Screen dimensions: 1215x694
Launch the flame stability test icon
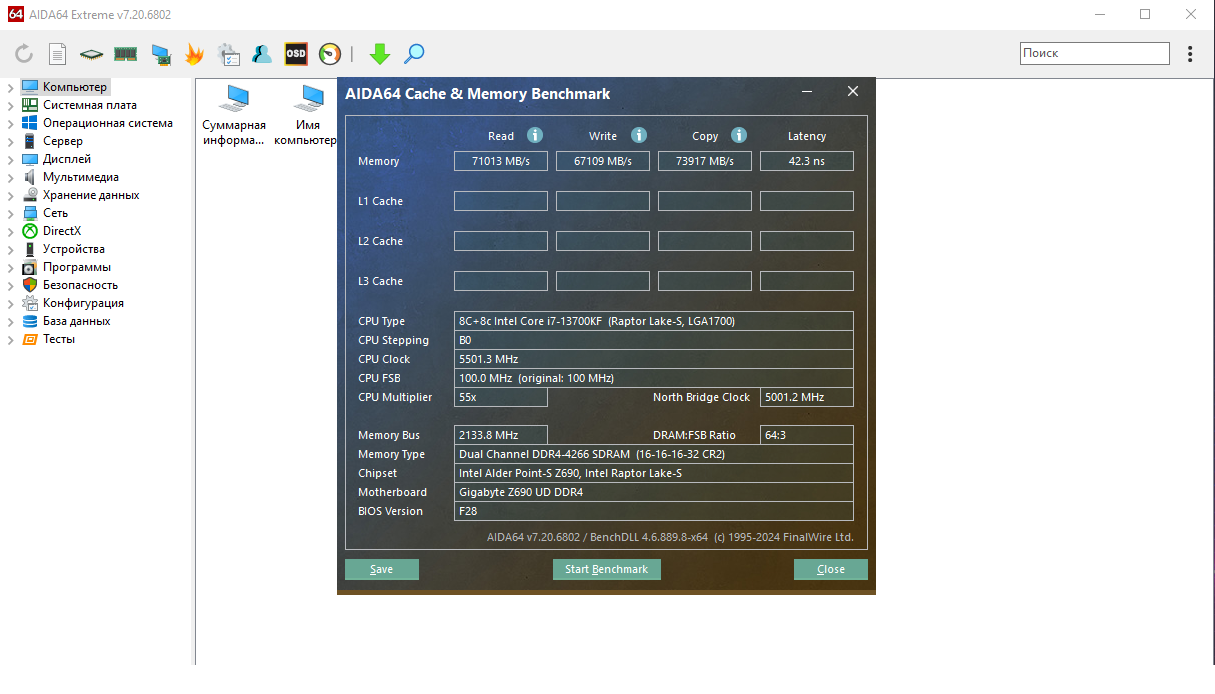coord(194,54)
